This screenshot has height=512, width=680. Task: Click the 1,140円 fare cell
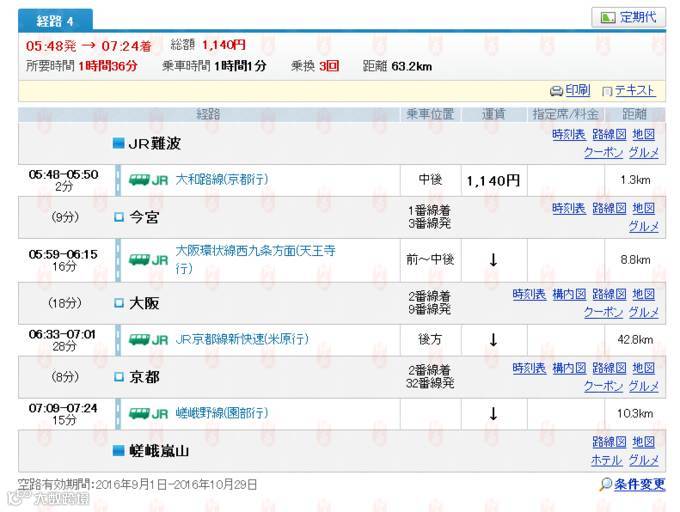pos(494,180)
